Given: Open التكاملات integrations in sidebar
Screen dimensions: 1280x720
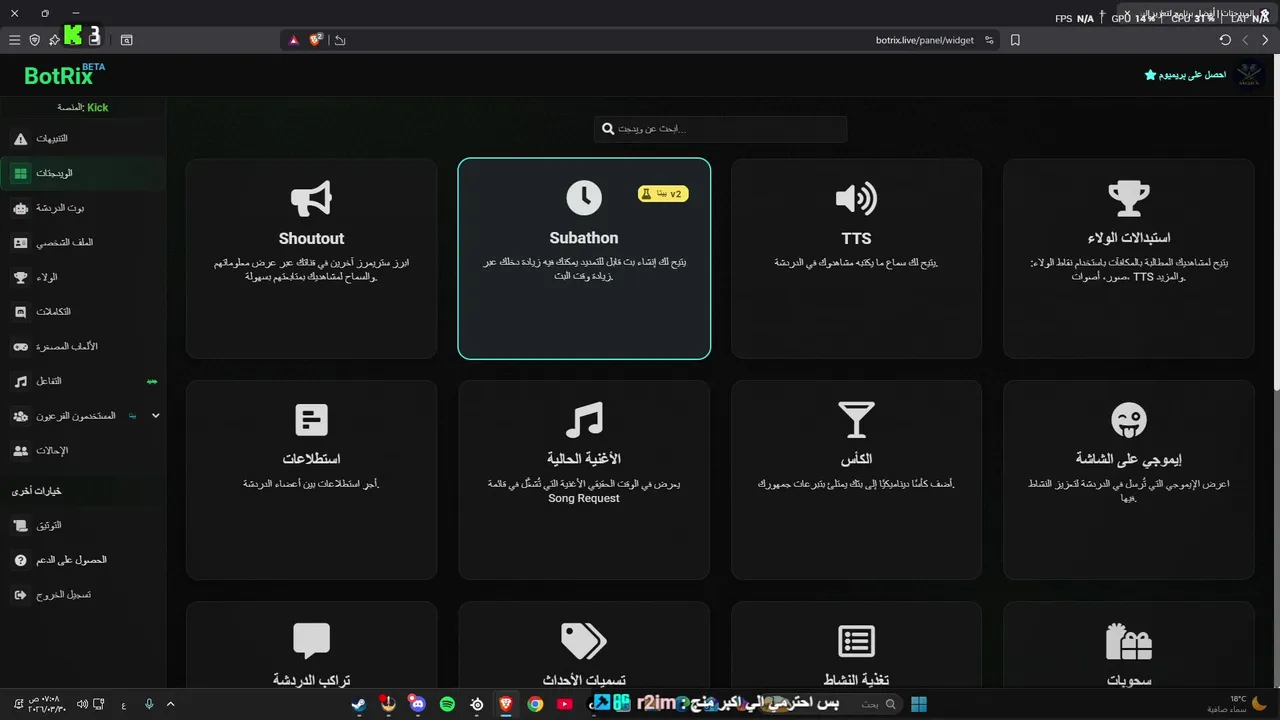Looking at the screenshot, I should [82, 312].
